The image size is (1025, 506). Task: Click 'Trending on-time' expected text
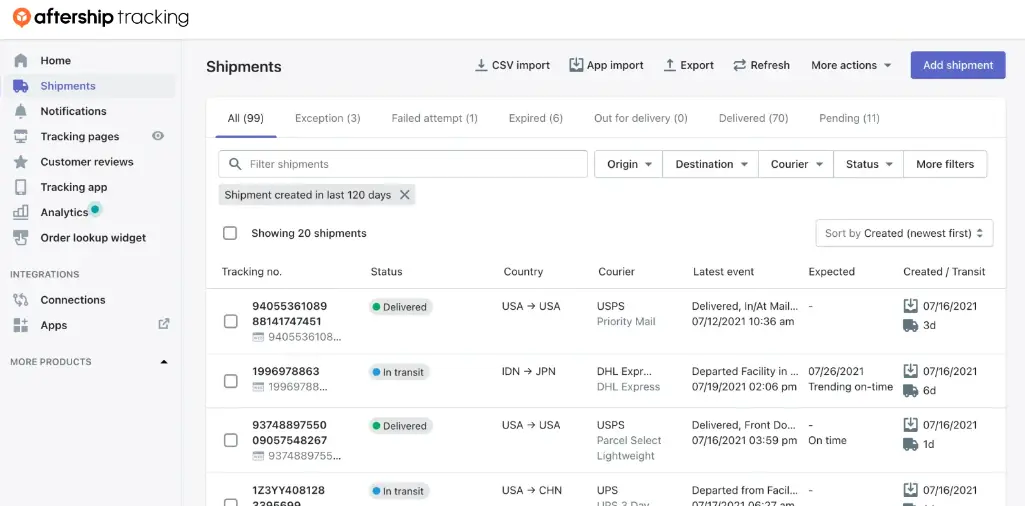click(850, 386)
